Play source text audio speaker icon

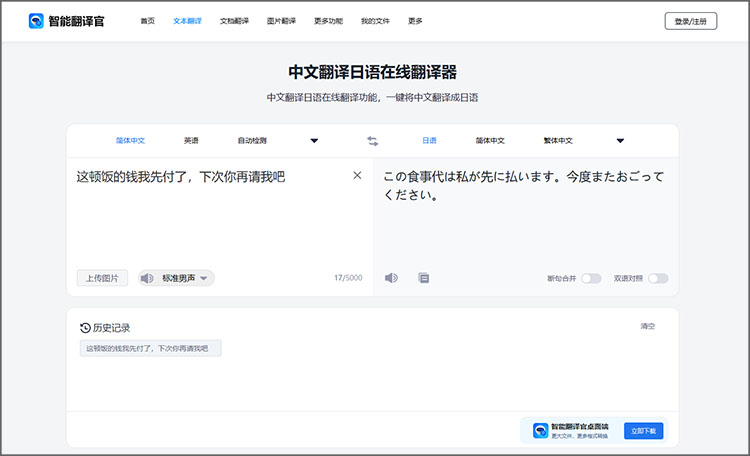pyautogui.click(x=147, y=278)
